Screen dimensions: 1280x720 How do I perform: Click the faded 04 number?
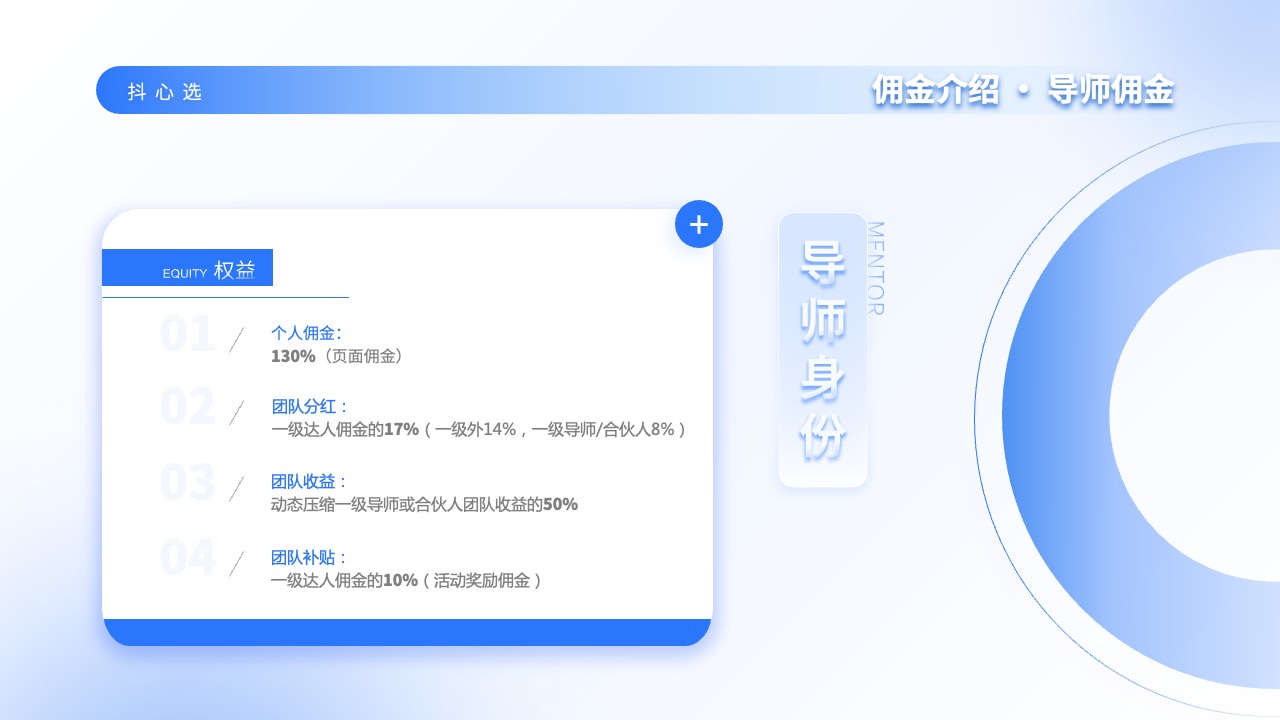tap(187, 557)
